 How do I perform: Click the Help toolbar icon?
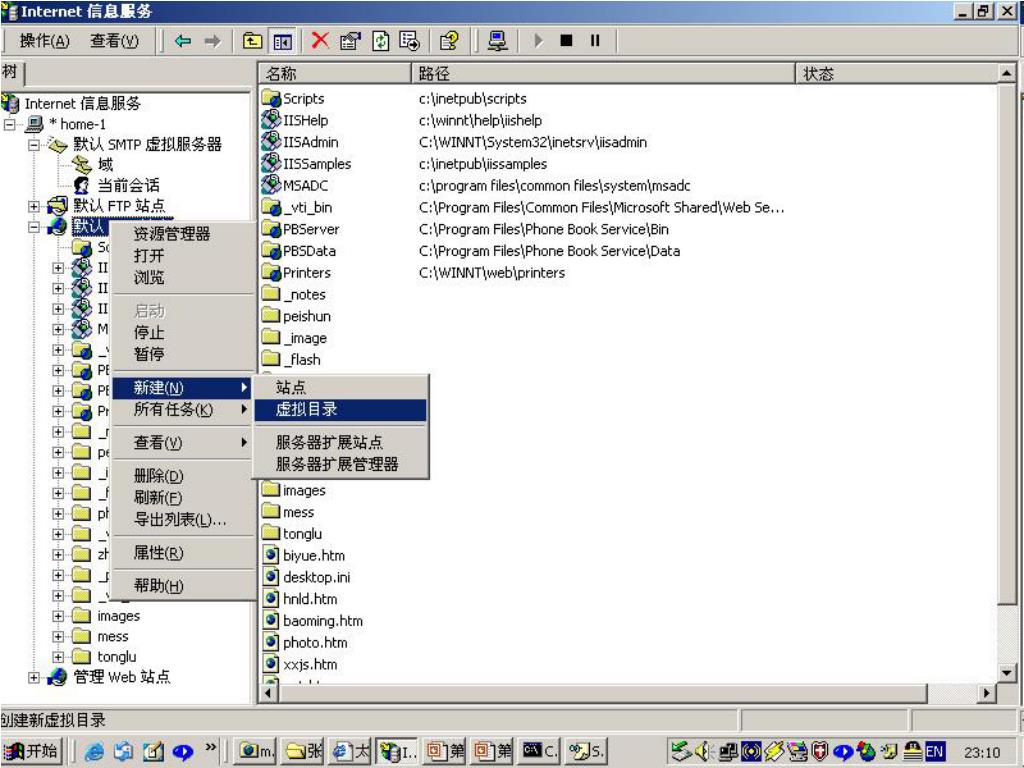click(449, 41)
